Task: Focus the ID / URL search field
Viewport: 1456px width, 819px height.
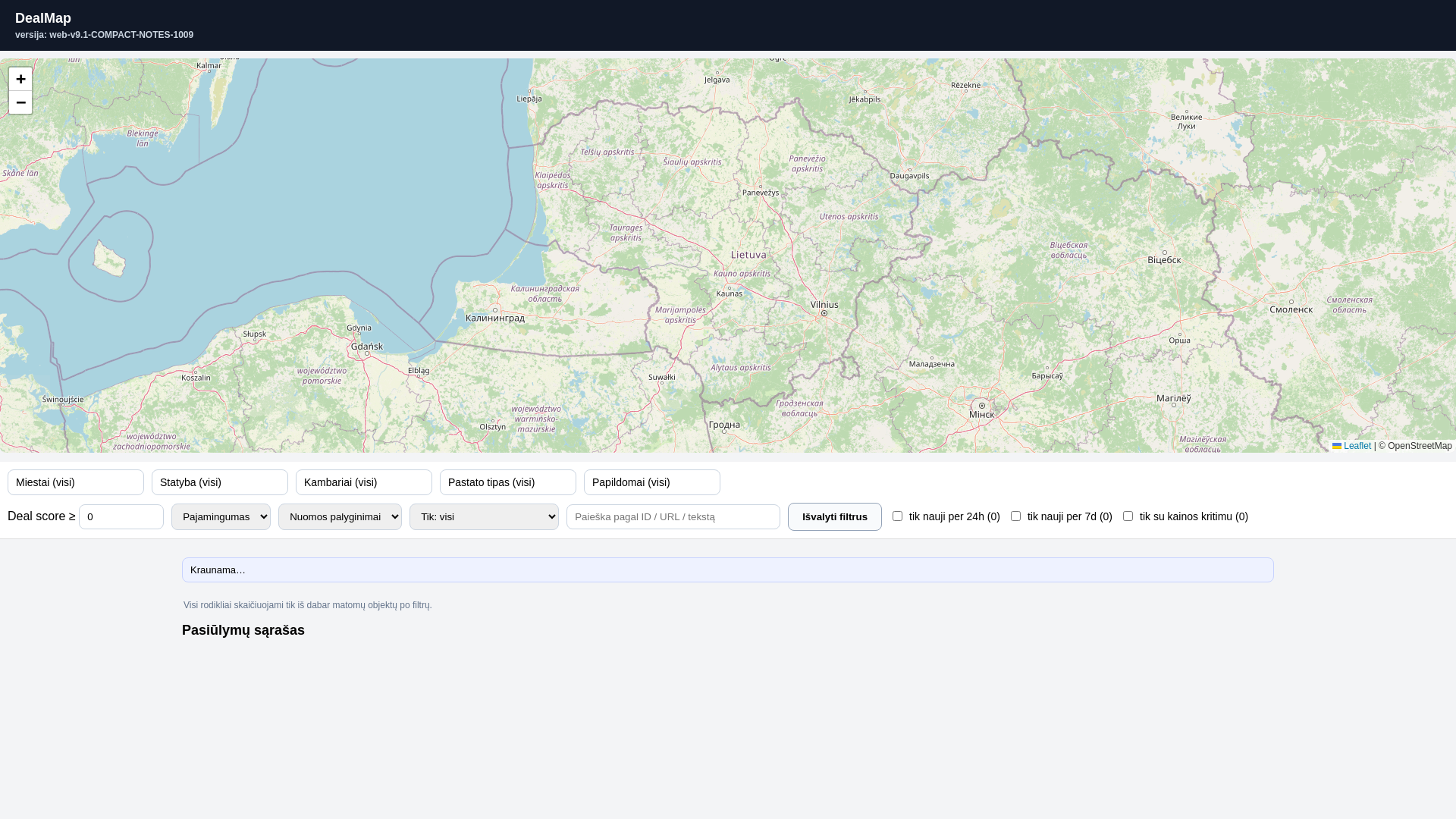Action: tap(673, 517)
